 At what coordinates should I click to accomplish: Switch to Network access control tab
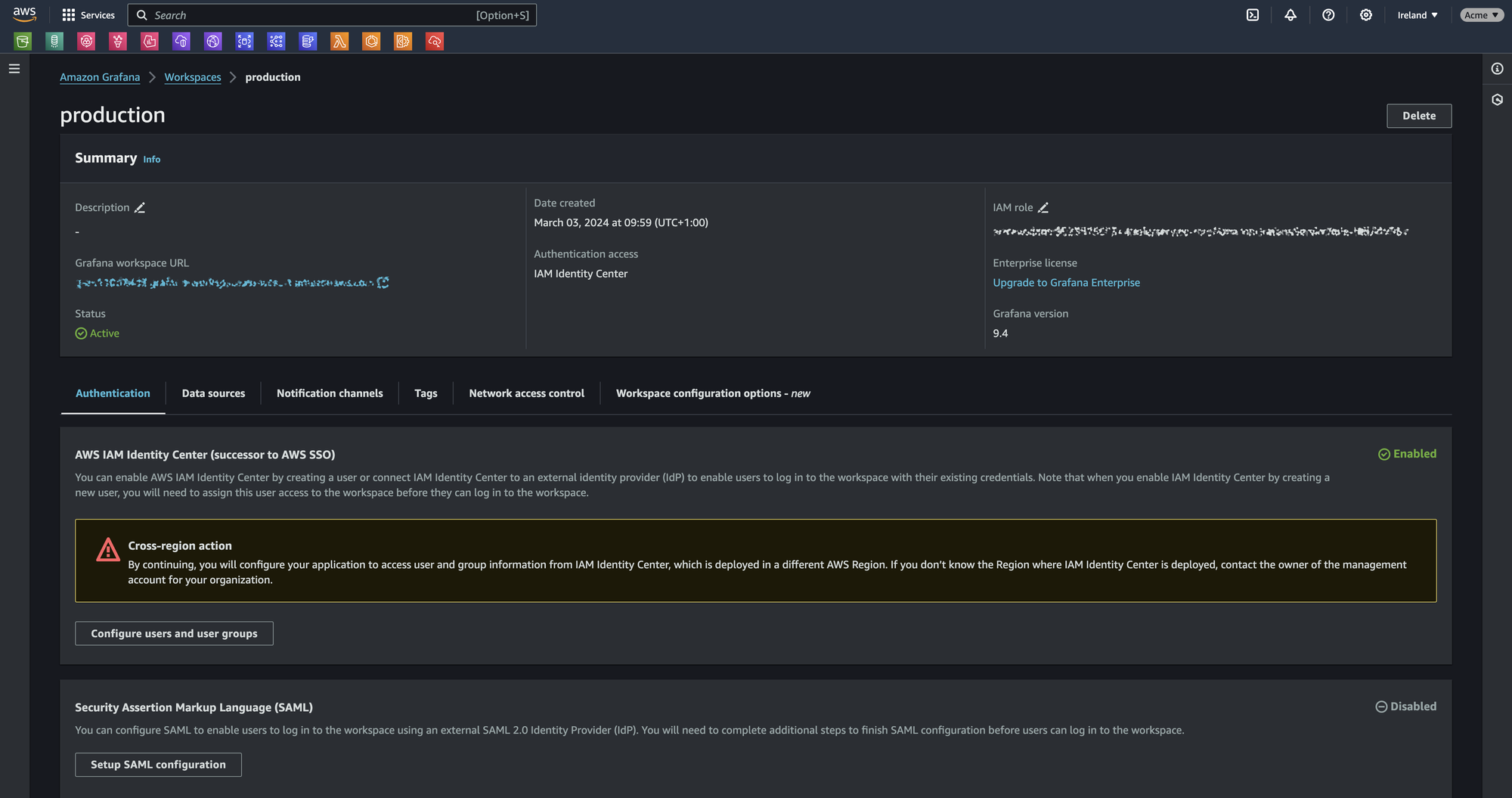[x=526, y=393]
